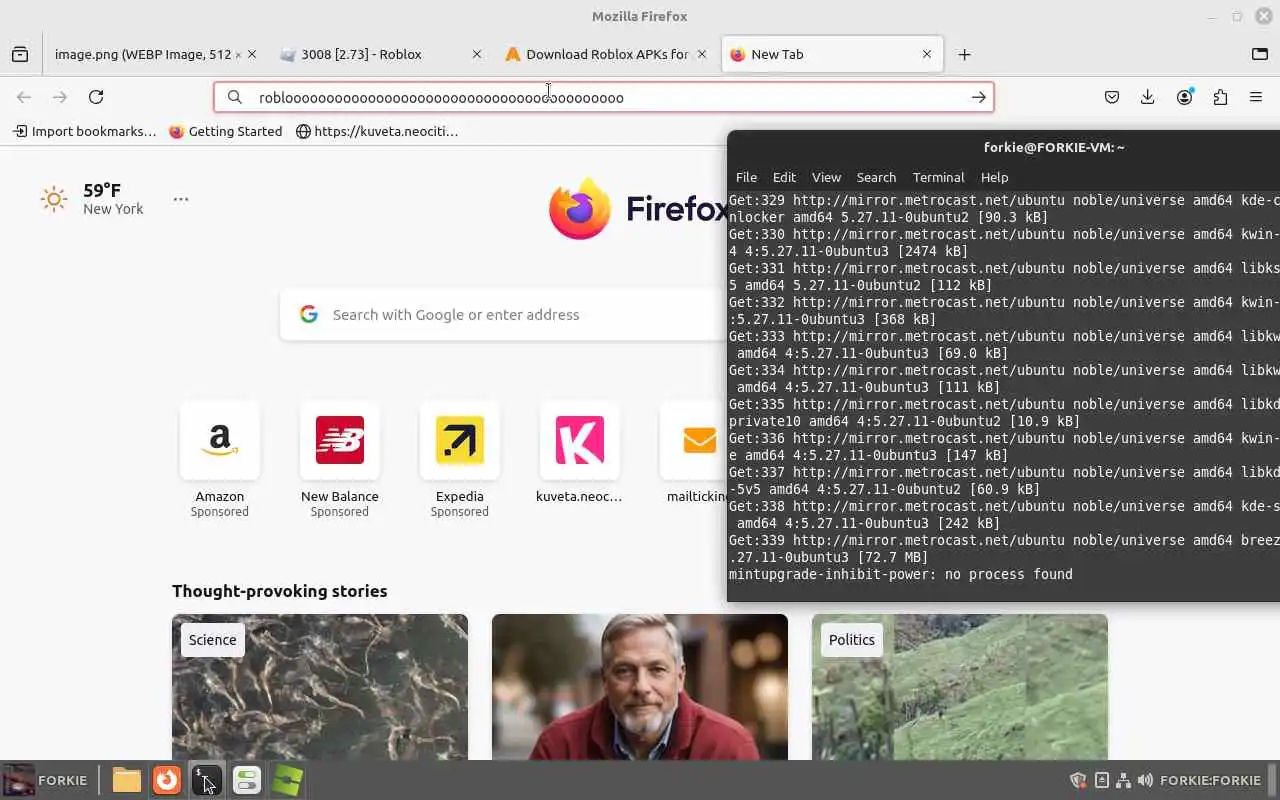This screenshot has width=1280, height=800.
Task: Open weather widget options ellipsis
Action: 181,199
